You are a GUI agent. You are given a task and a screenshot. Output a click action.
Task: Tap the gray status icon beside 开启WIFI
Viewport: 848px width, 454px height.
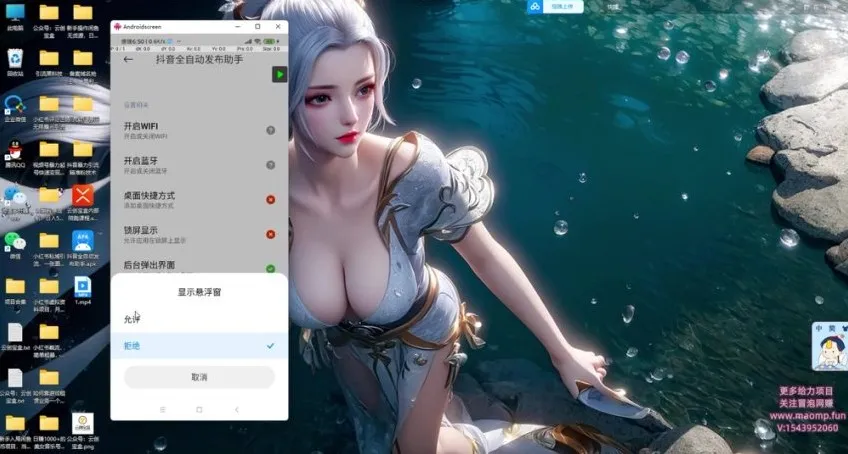click(x=270, y=130)
